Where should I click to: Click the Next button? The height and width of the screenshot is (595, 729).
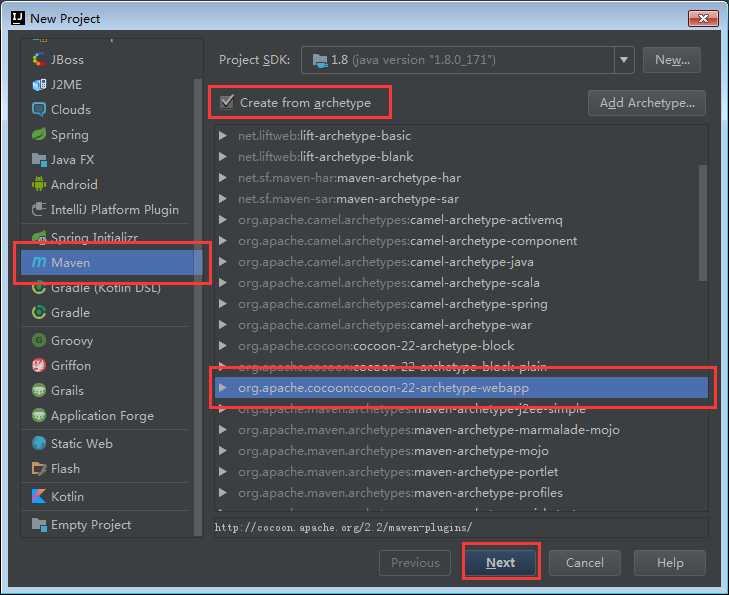501,562
